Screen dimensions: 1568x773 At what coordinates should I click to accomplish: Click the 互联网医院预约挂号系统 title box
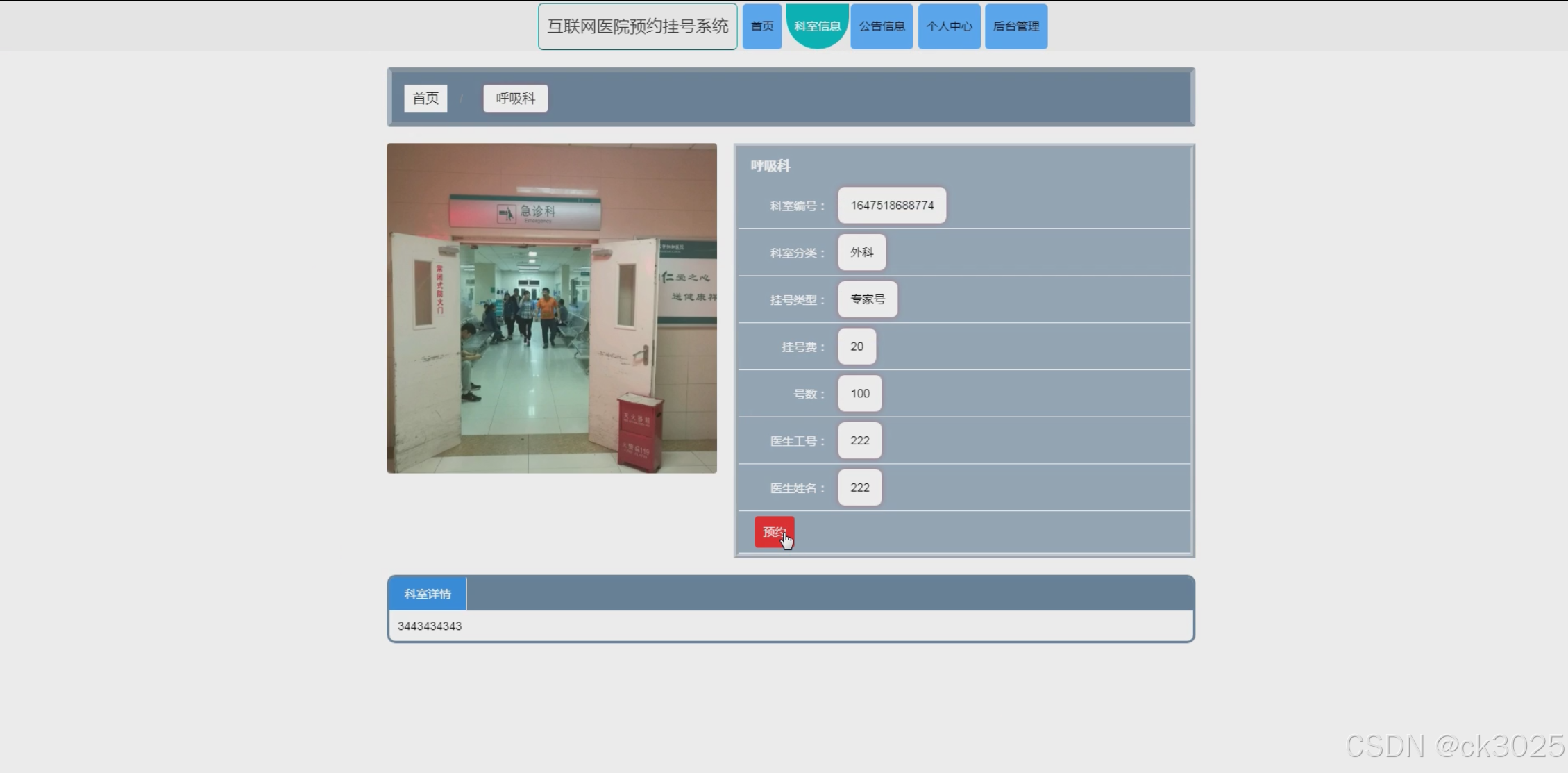[637, 26]
